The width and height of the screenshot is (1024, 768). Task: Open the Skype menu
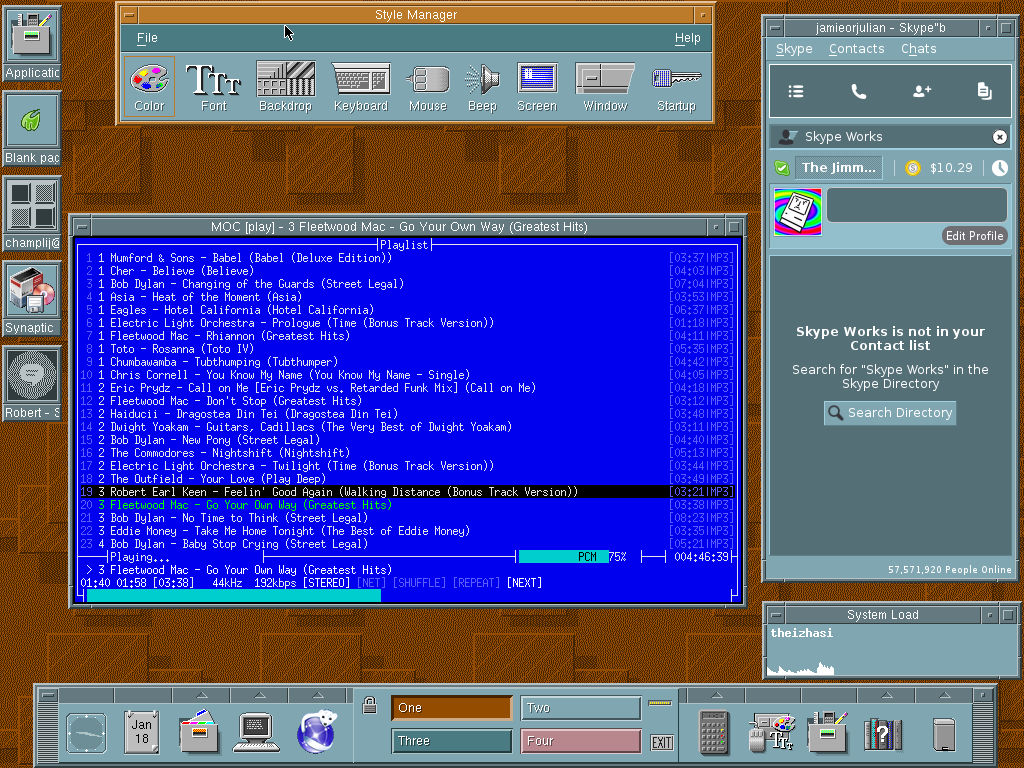(x=794, y=48)
